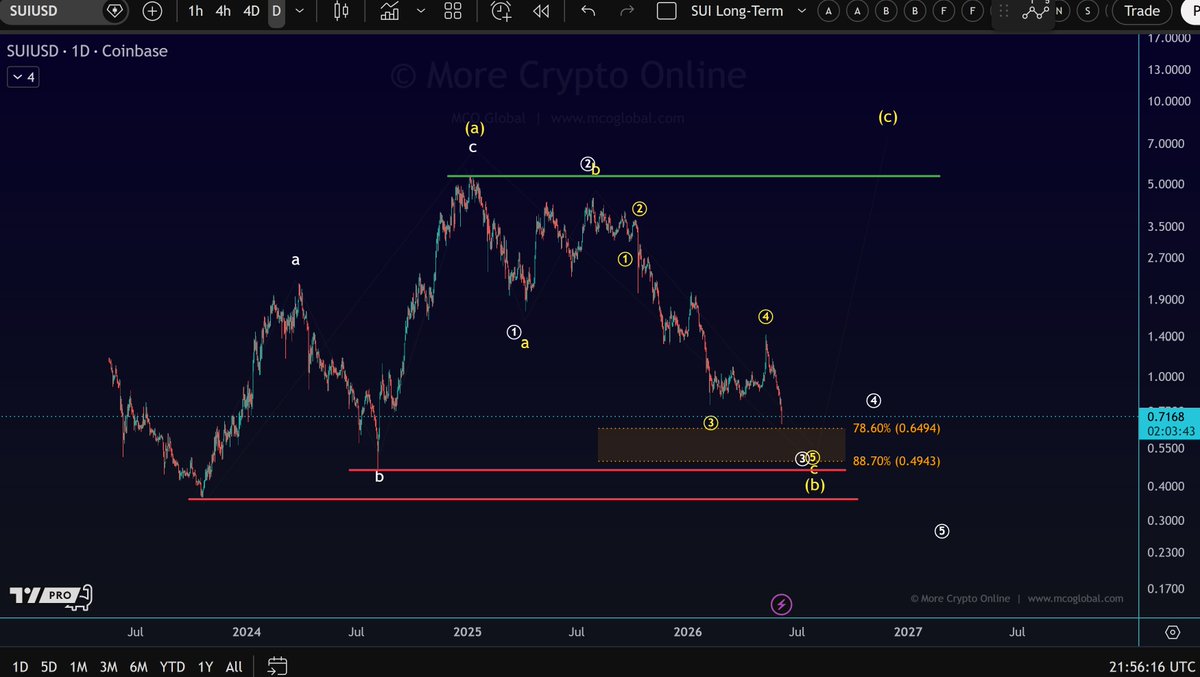Select the yellow (c) wave label
The width and height of the screenshot is (1200, 677).
tap(888, 116)
